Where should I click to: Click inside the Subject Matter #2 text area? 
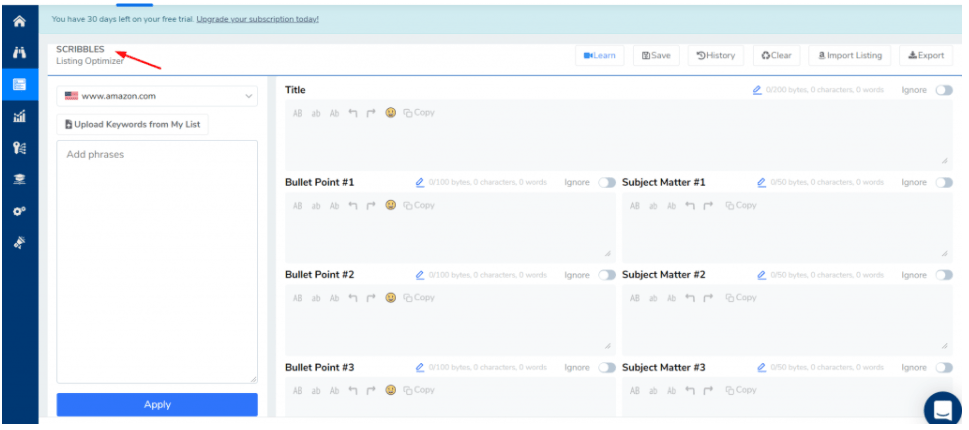tap(787, 320)
